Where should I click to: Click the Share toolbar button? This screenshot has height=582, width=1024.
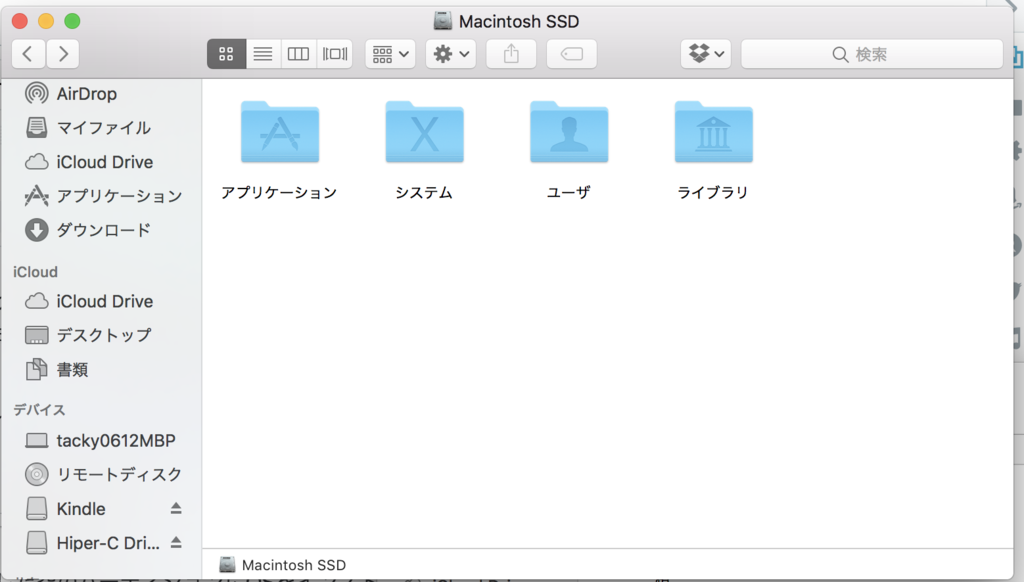511,54
